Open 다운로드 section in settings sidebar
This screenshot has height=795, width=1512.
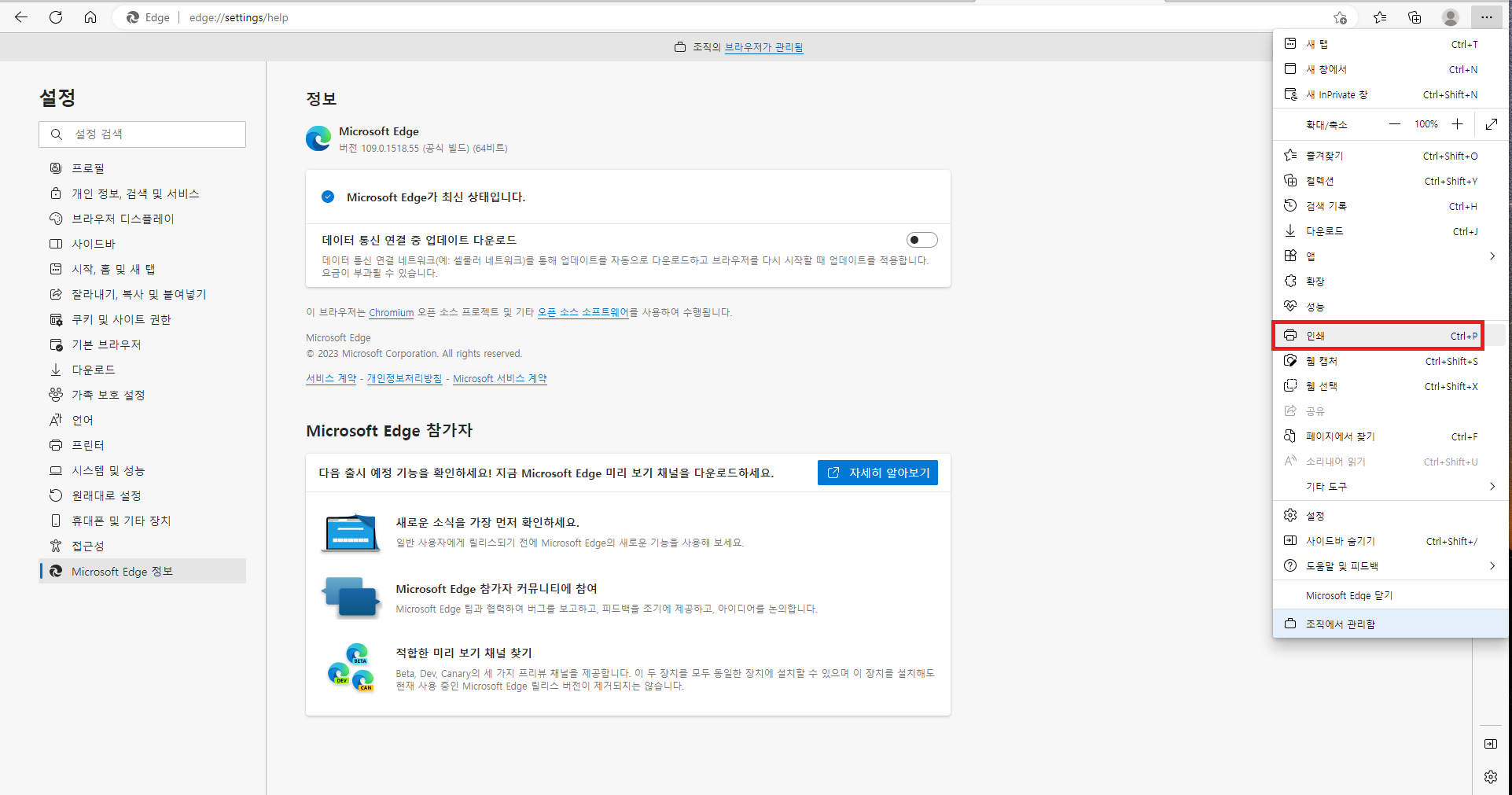click(x=142, y=370)
